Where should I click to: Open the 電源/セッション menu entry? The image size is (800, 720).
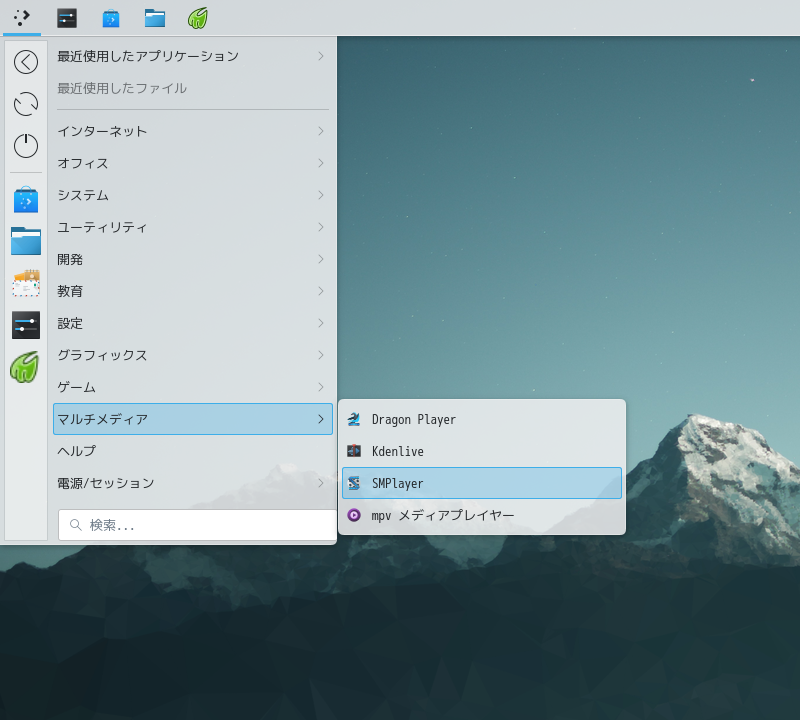pyautogui.click(x=193, y=483)
